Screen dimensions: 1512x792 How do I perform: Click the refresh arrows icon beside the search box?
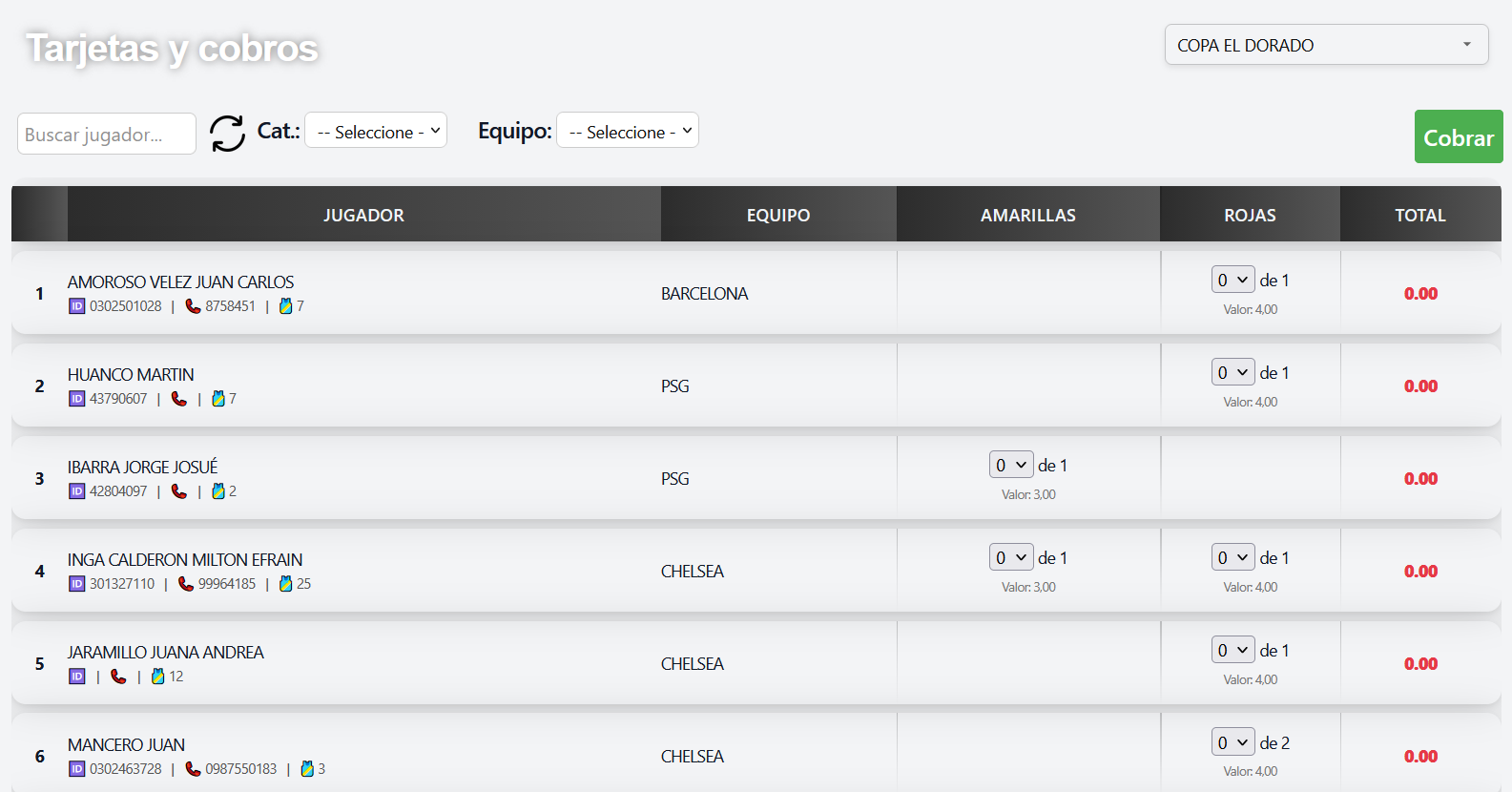pos(227,133)
